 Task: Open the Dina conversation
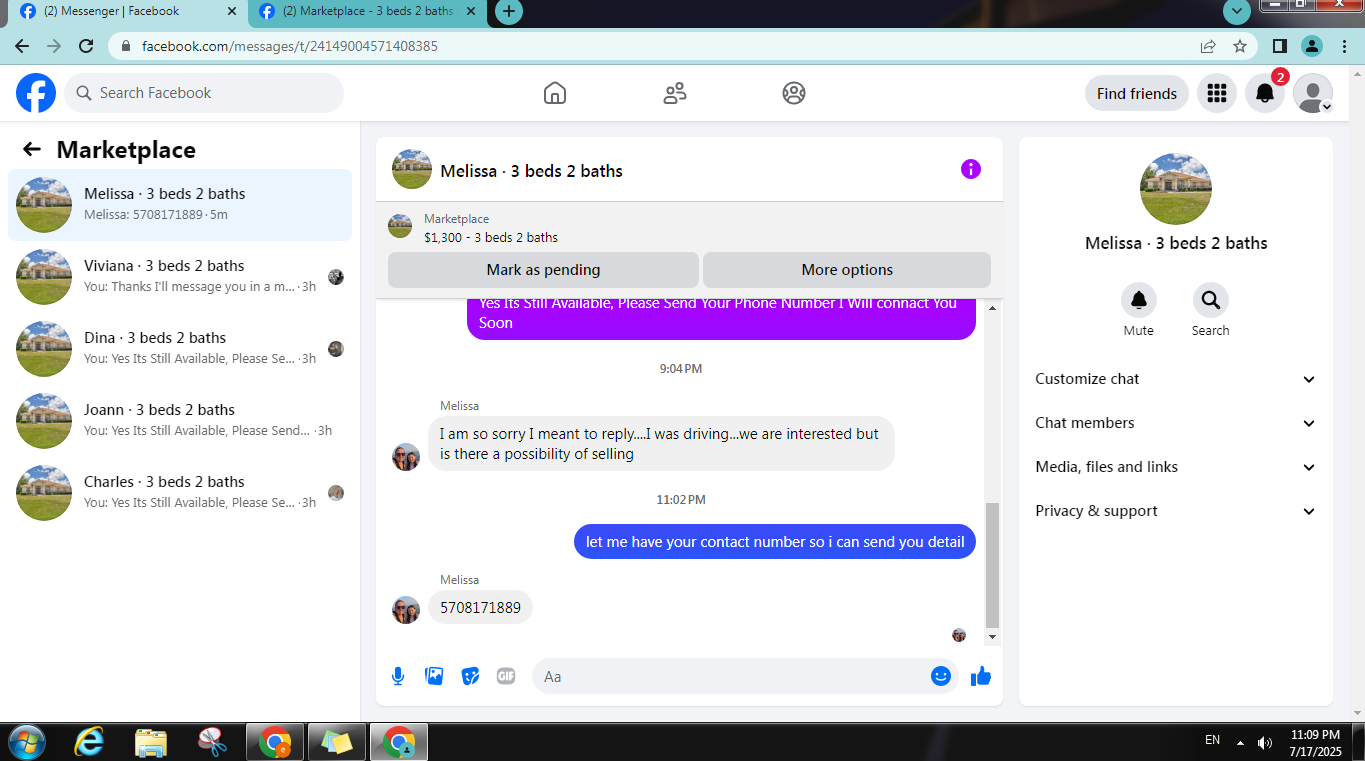(x=180, y=349)
